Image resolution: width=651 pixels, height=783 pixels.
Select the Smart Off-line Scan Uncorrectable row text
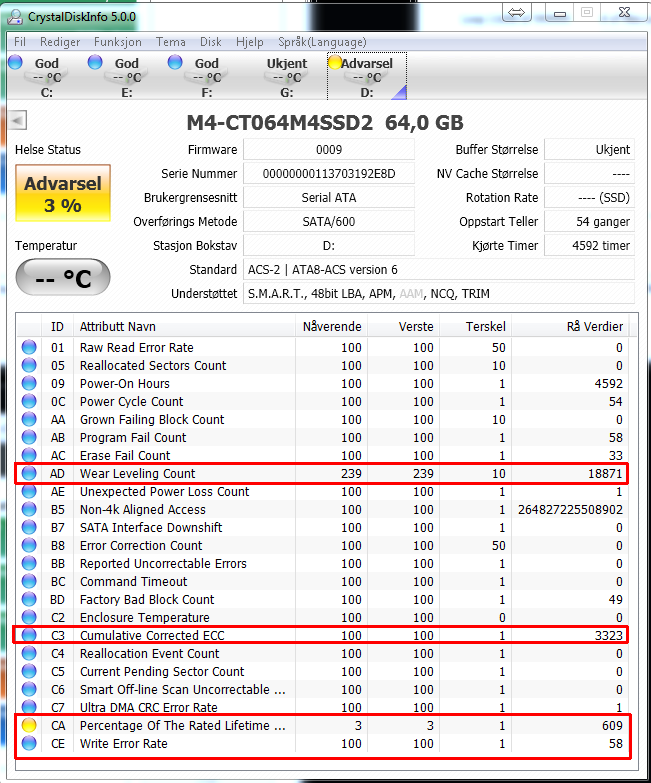(x=183, y=689)
